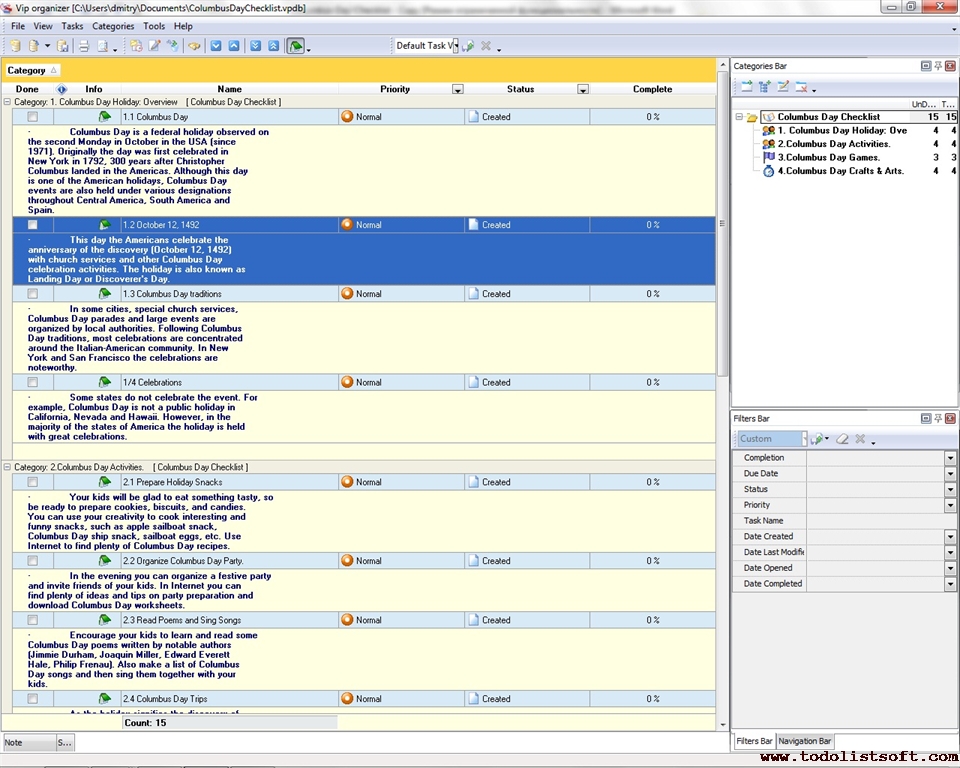Click the green flag note toolbar button
The height and width of the screenshot is (768, 960).
296,46
